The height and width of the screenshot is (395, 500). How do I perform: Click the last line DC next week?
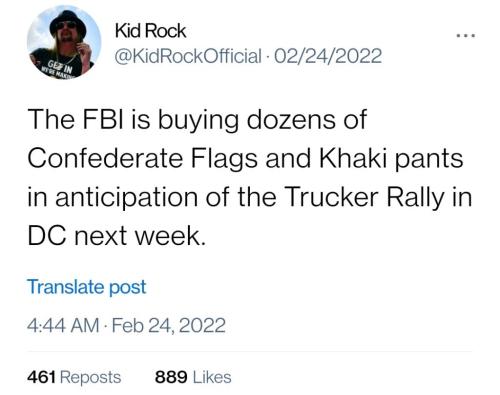pyautogui.click(x=116, y=235)
